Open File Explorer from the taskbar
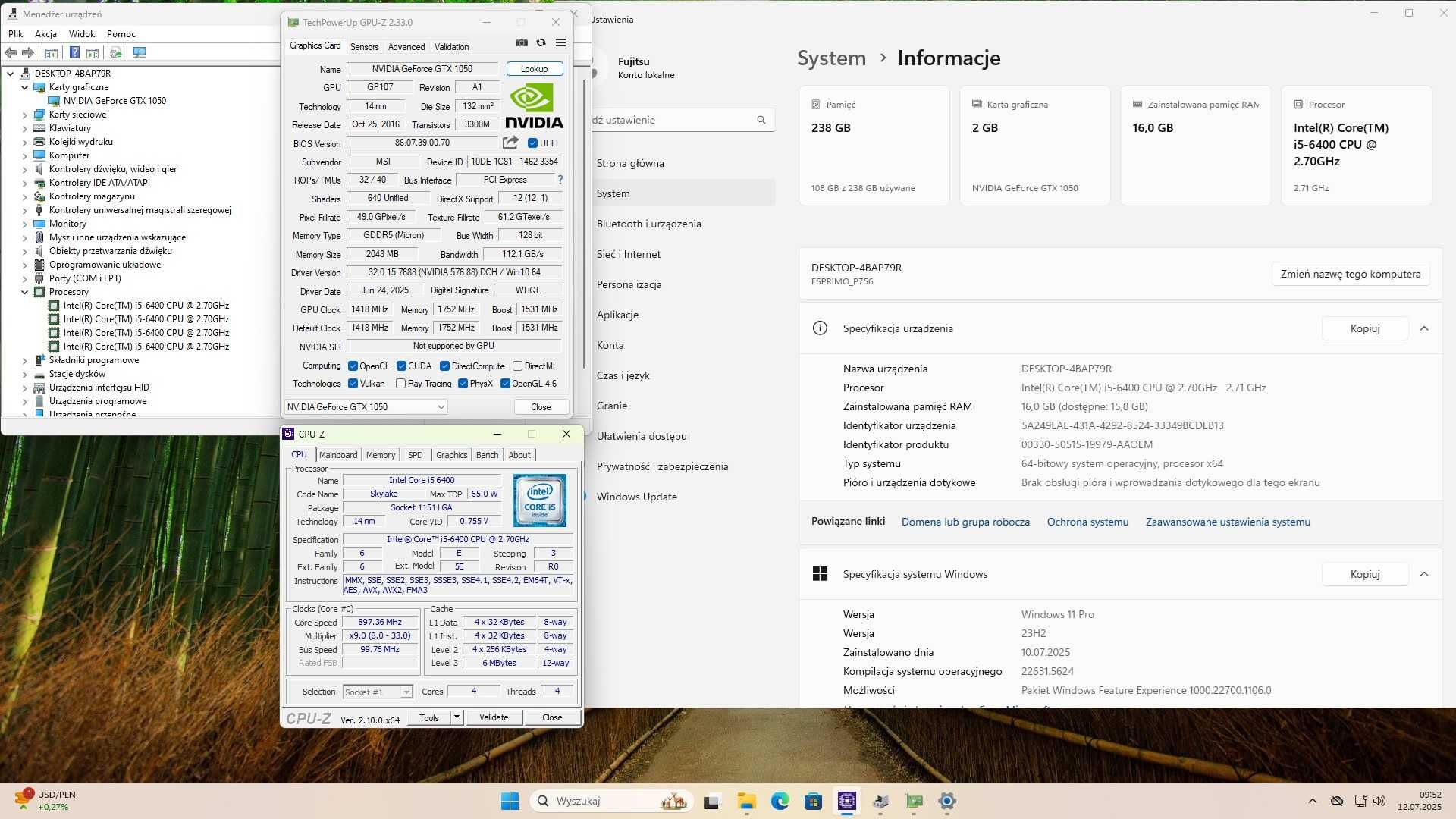1456x819 pixels. pos(747,801)
